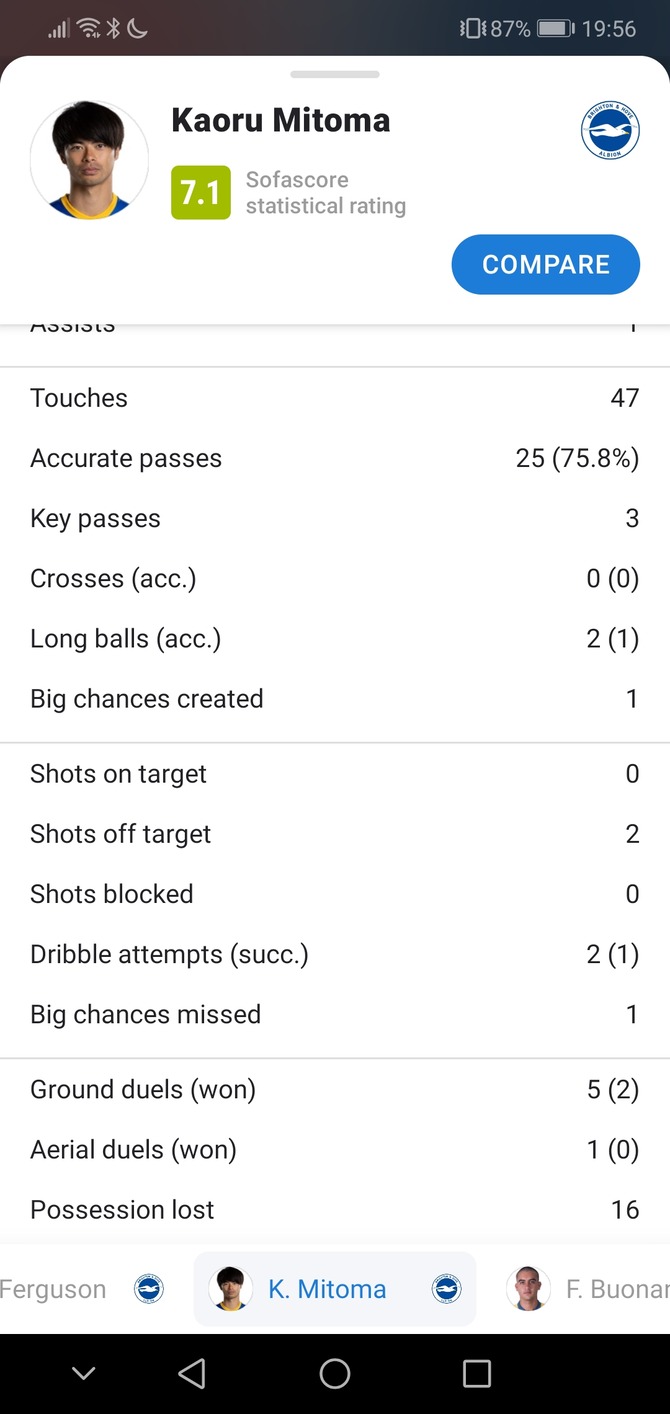Tap Mitoma's small avatar in bottom bar
The height and width of the screenshot is (1414, 670).
230,1289
